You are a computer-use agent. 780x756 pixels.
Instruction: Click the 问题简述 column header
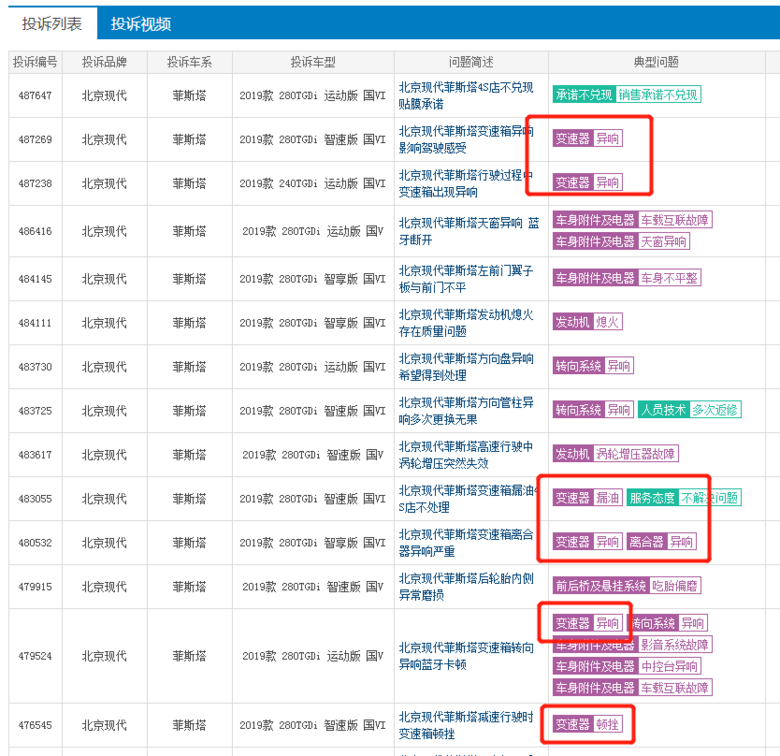[471, 62]
